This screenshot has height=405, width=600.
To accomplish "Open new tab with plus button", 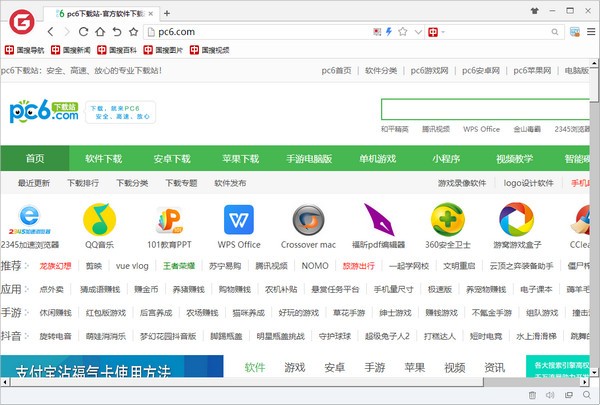I will tap(167, 12).
